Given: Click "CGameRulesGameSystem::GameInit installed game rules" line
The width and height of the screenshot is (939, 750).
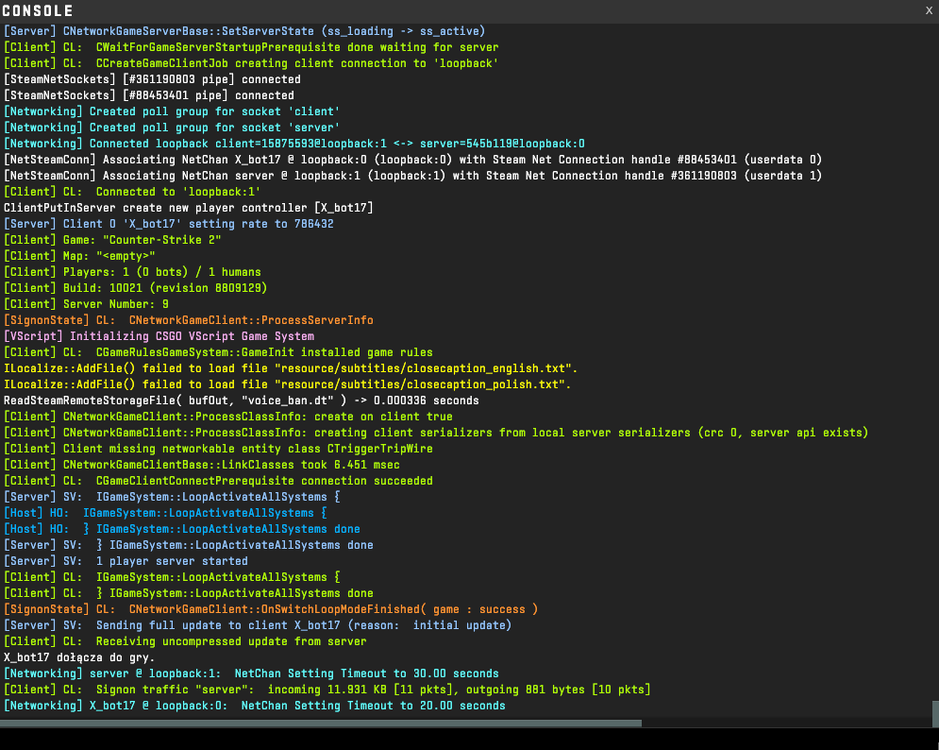Looking at the screenshot, I should [x=218, y=353].
